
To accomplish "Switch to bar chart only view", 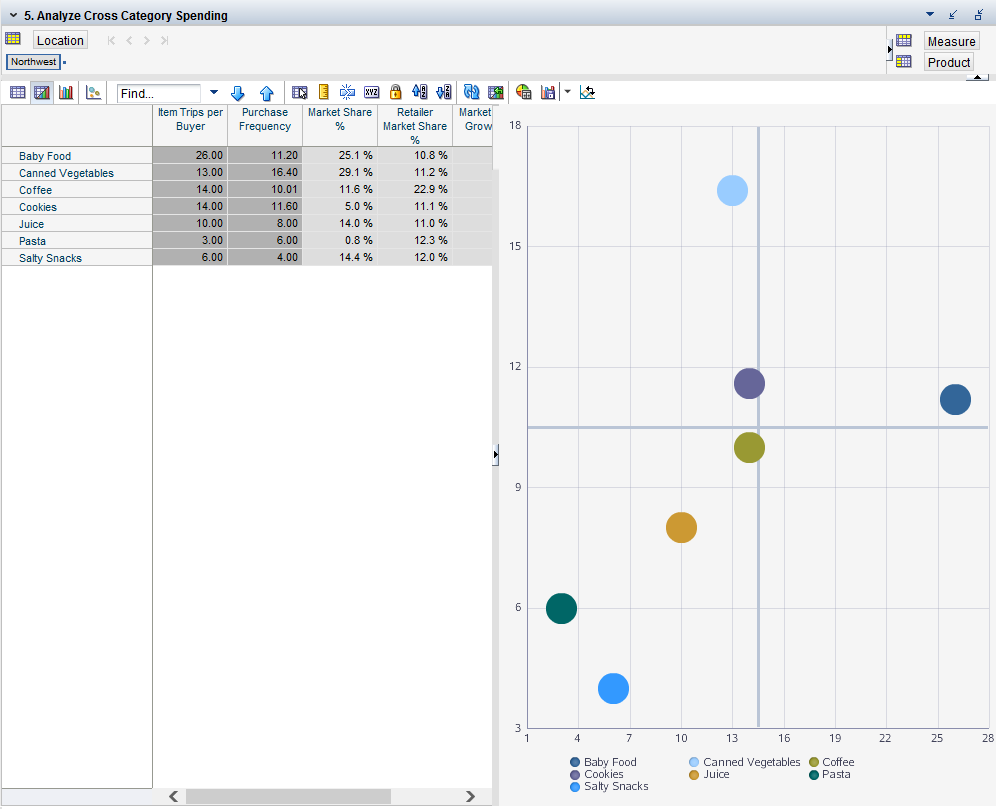I will (x=65, y=93).
